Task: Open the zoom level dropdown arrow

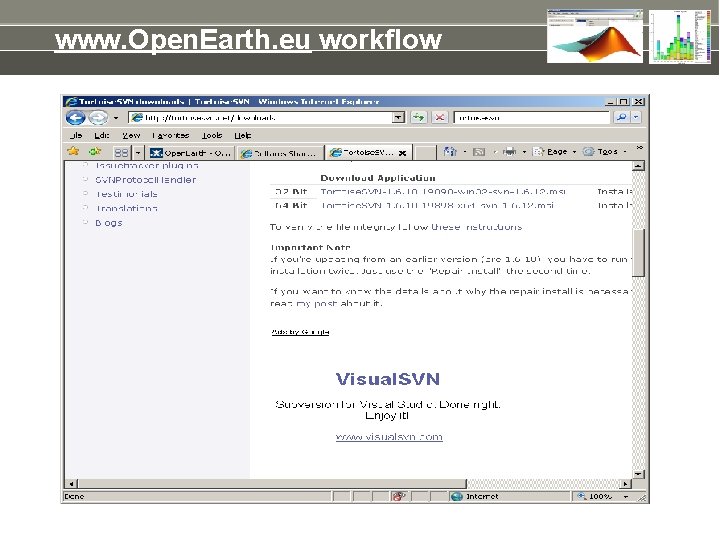Action: tap(625, 497)
